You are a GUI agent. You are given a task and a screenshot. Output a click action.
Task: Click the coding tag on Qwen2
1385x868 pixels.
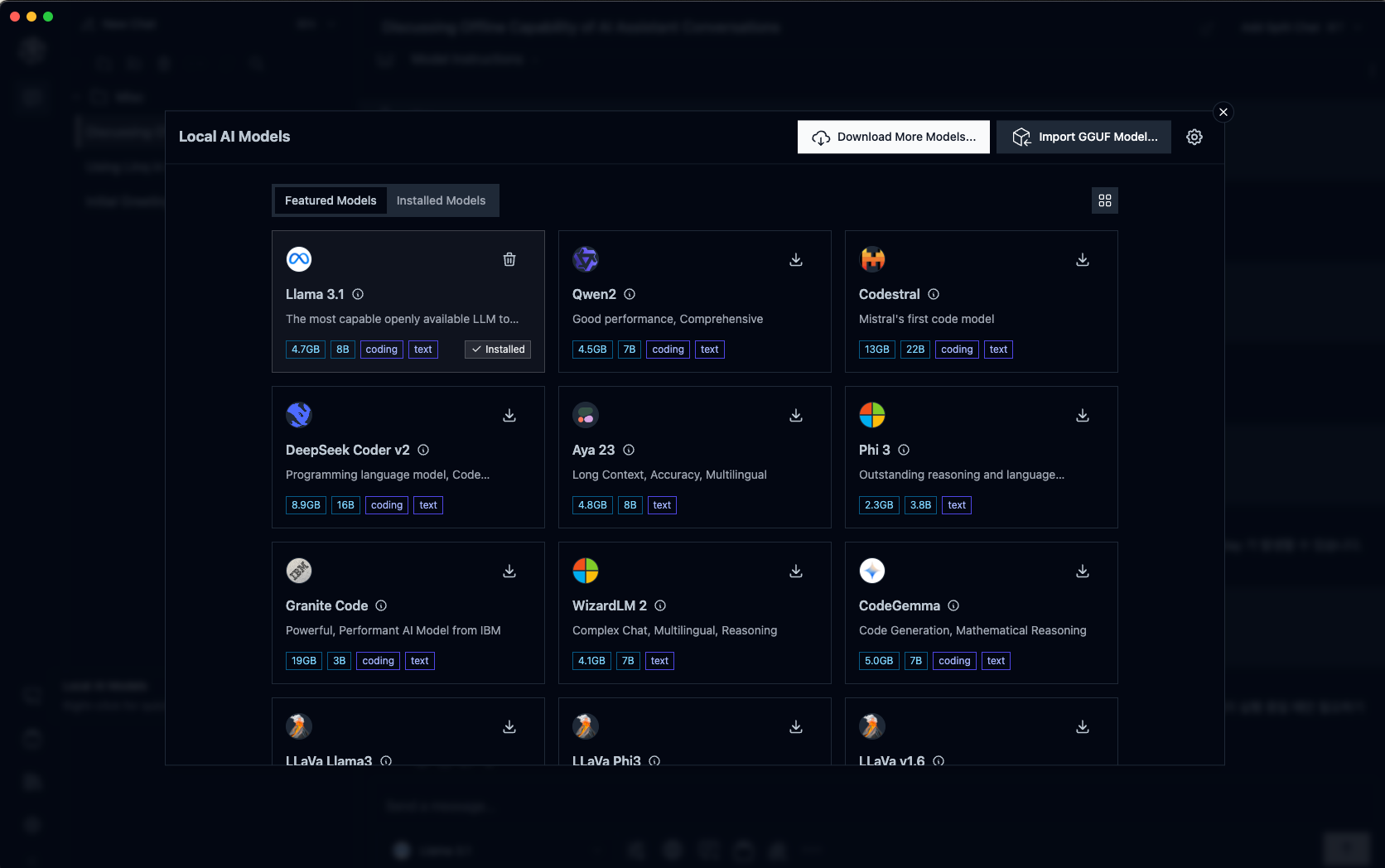(x=668, y=350)
